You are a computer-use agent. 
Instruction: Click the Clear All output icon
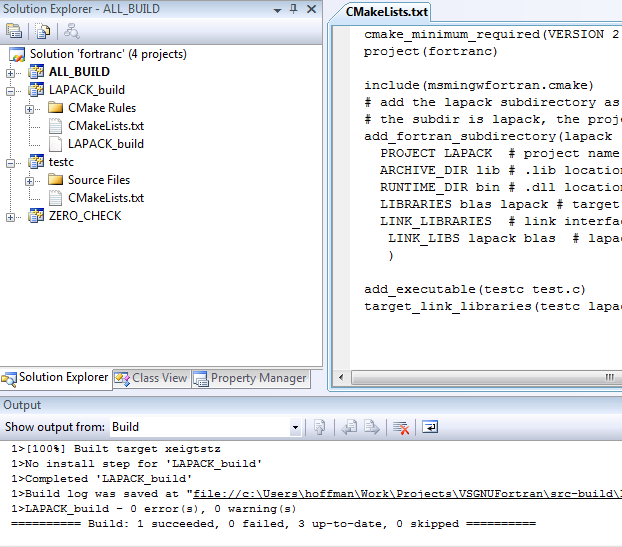[401, 427]
